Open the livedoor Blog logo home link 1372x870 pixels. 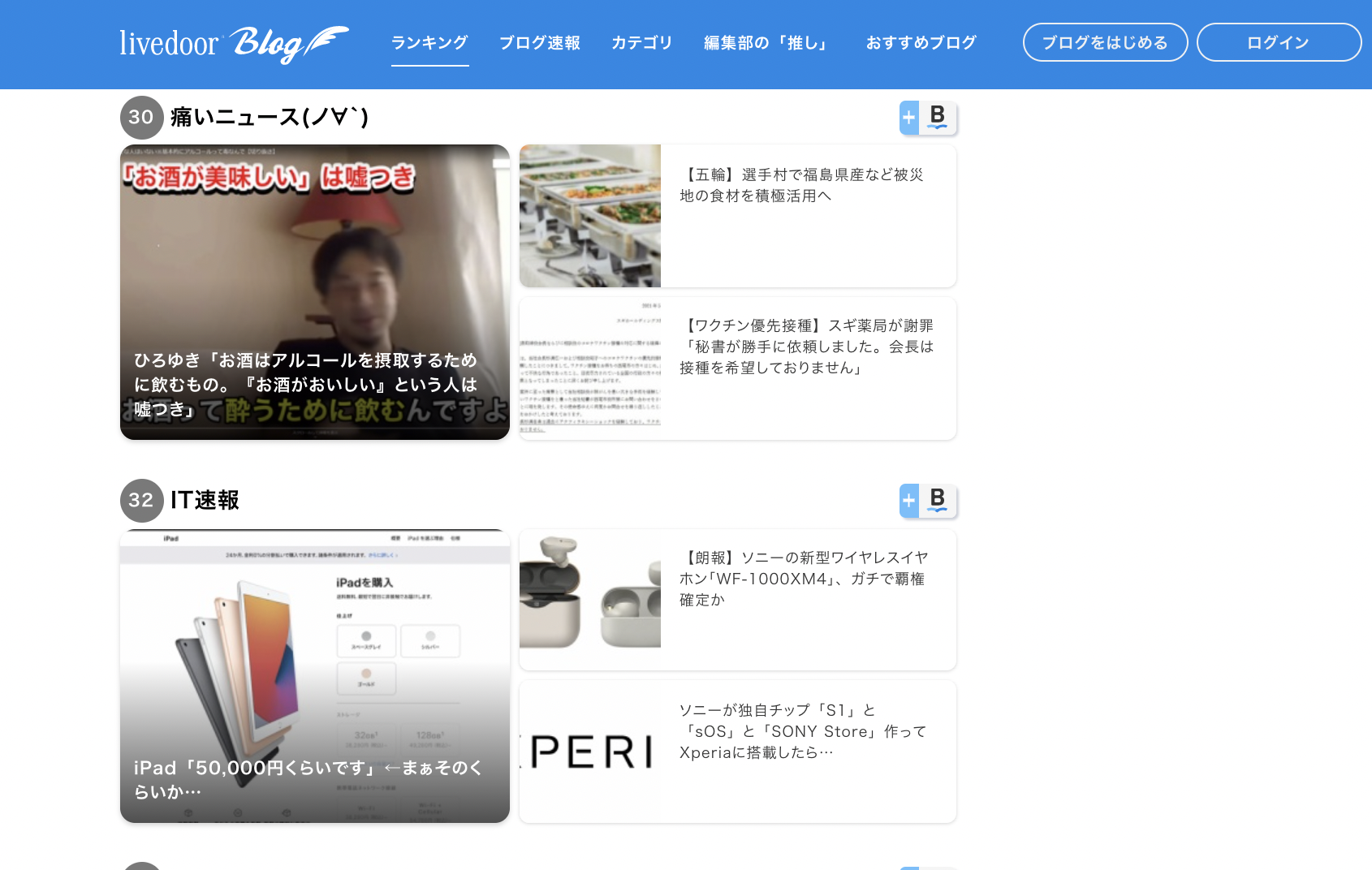pos(234,44)
